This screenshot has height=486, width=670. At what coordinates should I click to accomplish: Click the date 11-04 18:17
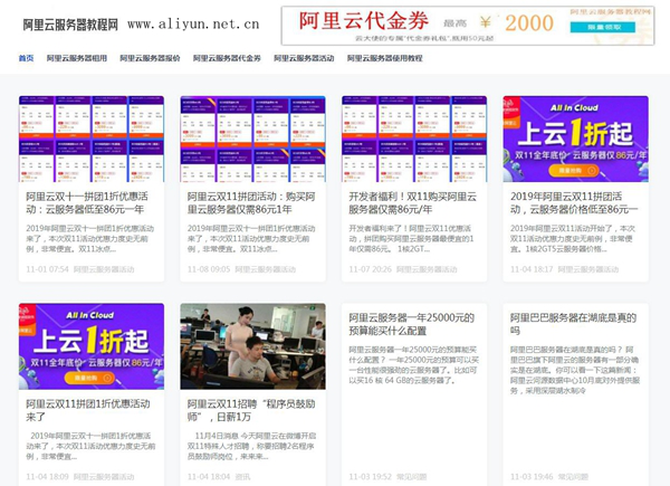pyautogui.click(x=532, y=269)
